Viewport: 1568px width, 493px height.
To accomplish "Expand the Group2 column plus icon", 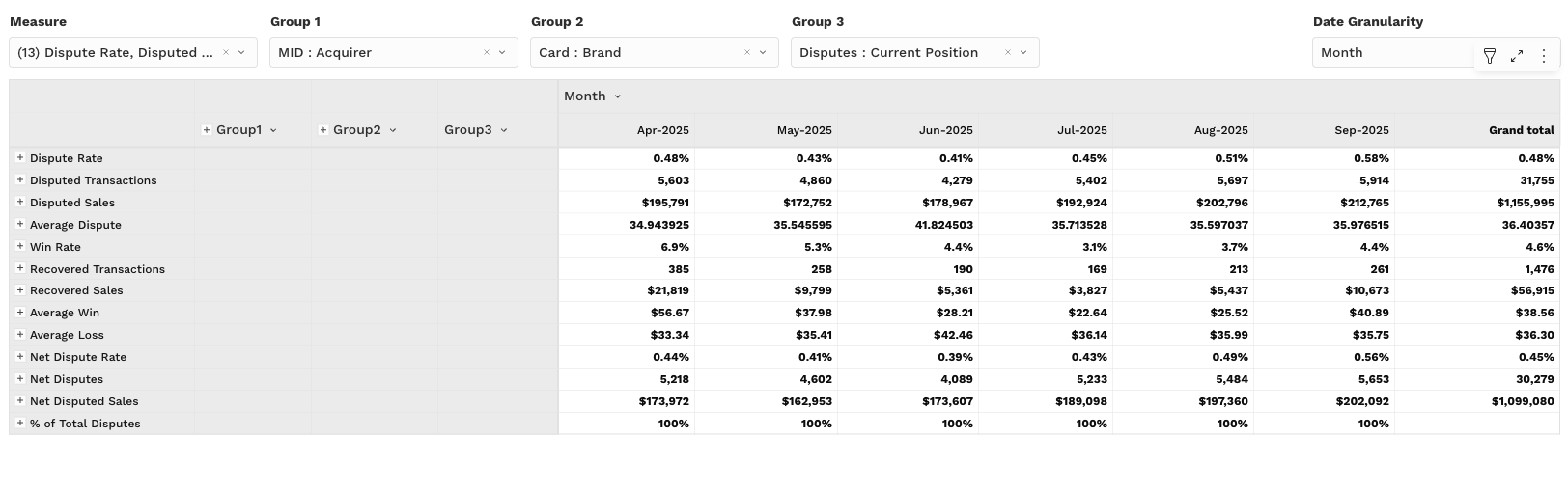I will point(323,130).
